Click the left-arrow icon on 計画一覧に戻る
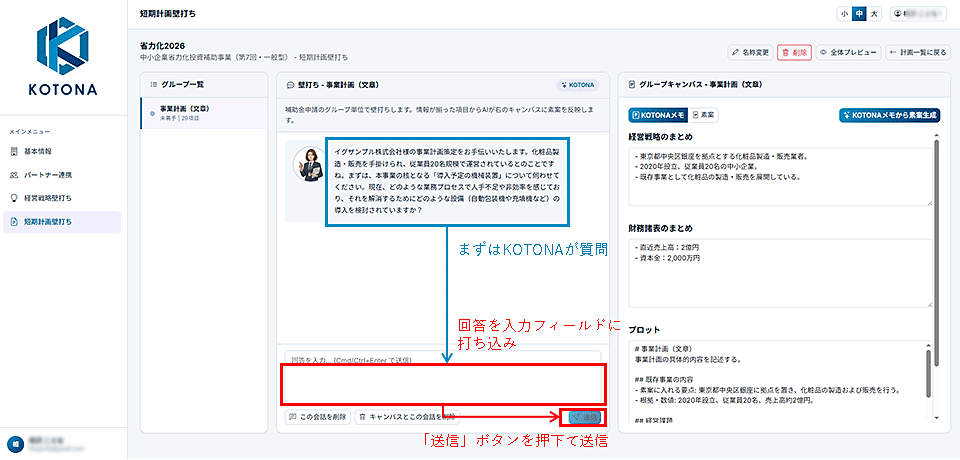 tap(894, 53)
